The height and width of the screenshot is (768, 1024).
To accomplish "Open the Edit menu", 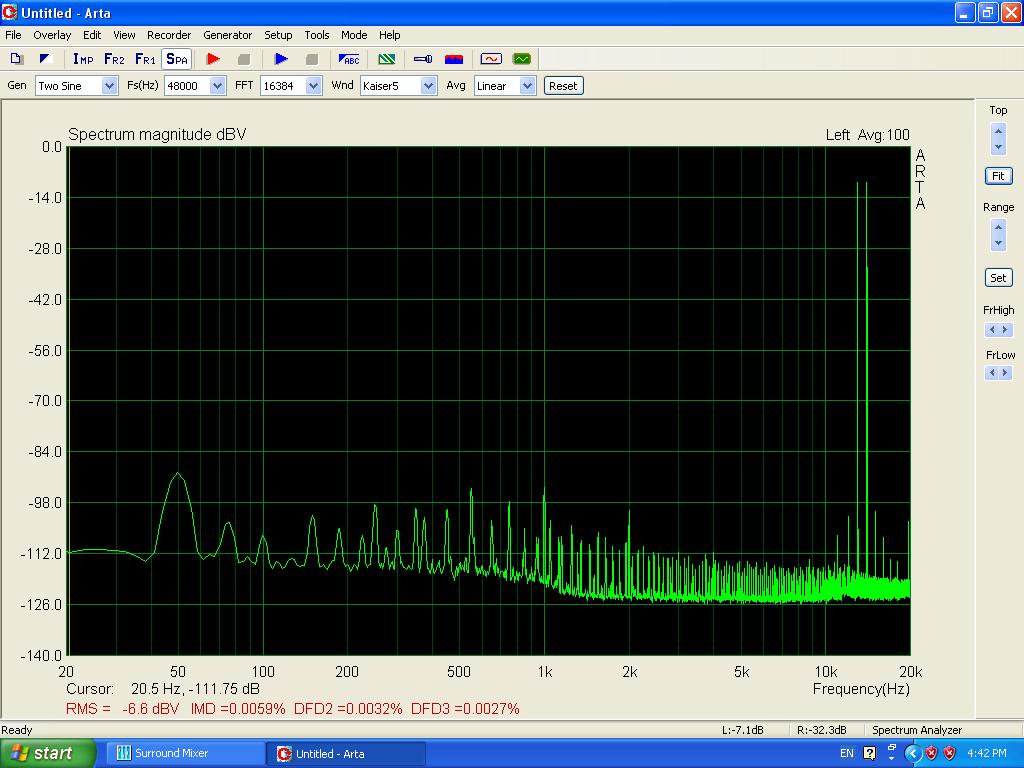I will [x=92, y=35].
